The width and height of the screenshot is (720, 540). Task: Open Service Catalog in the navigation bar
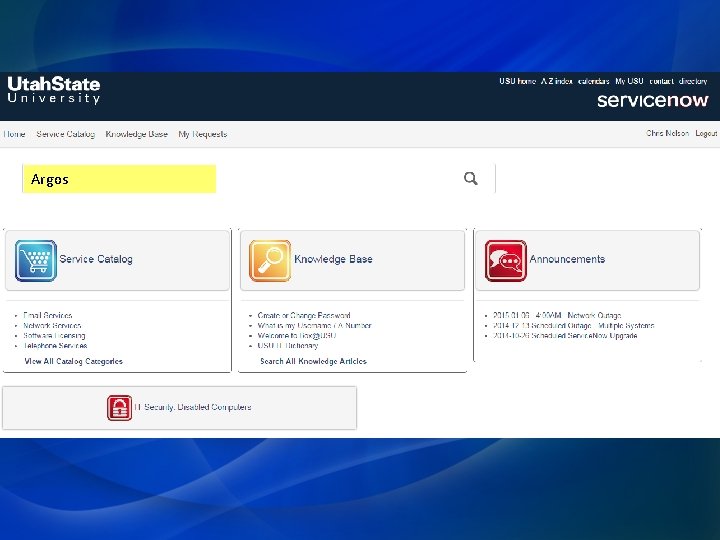pos(66,134)
